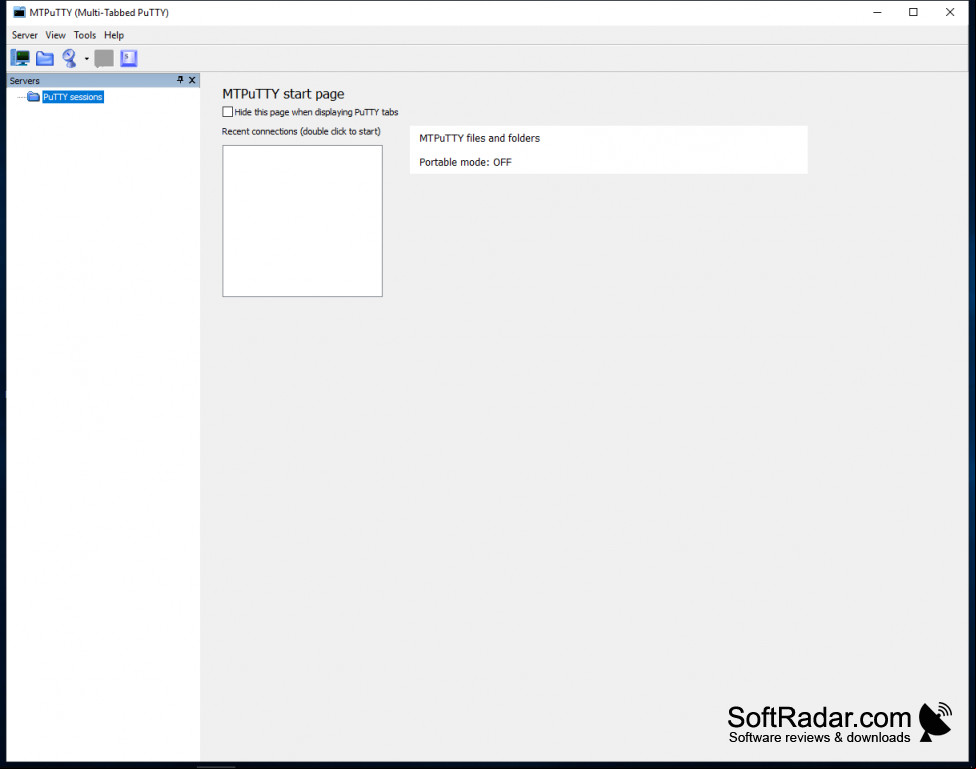Click the MTPuTTY files and folders text

click(479, 138)
